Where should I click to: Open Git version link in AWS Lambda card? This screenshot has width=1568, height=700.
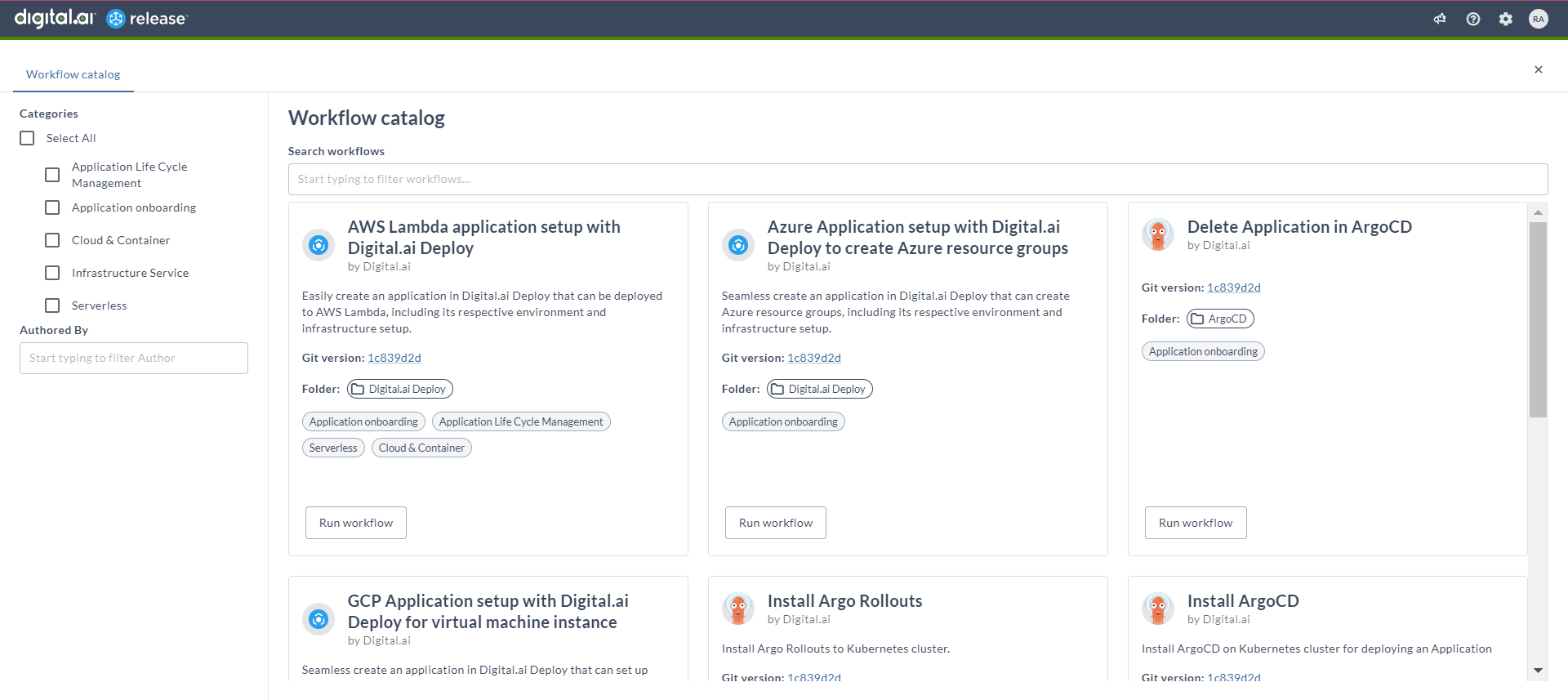(394, 358)
